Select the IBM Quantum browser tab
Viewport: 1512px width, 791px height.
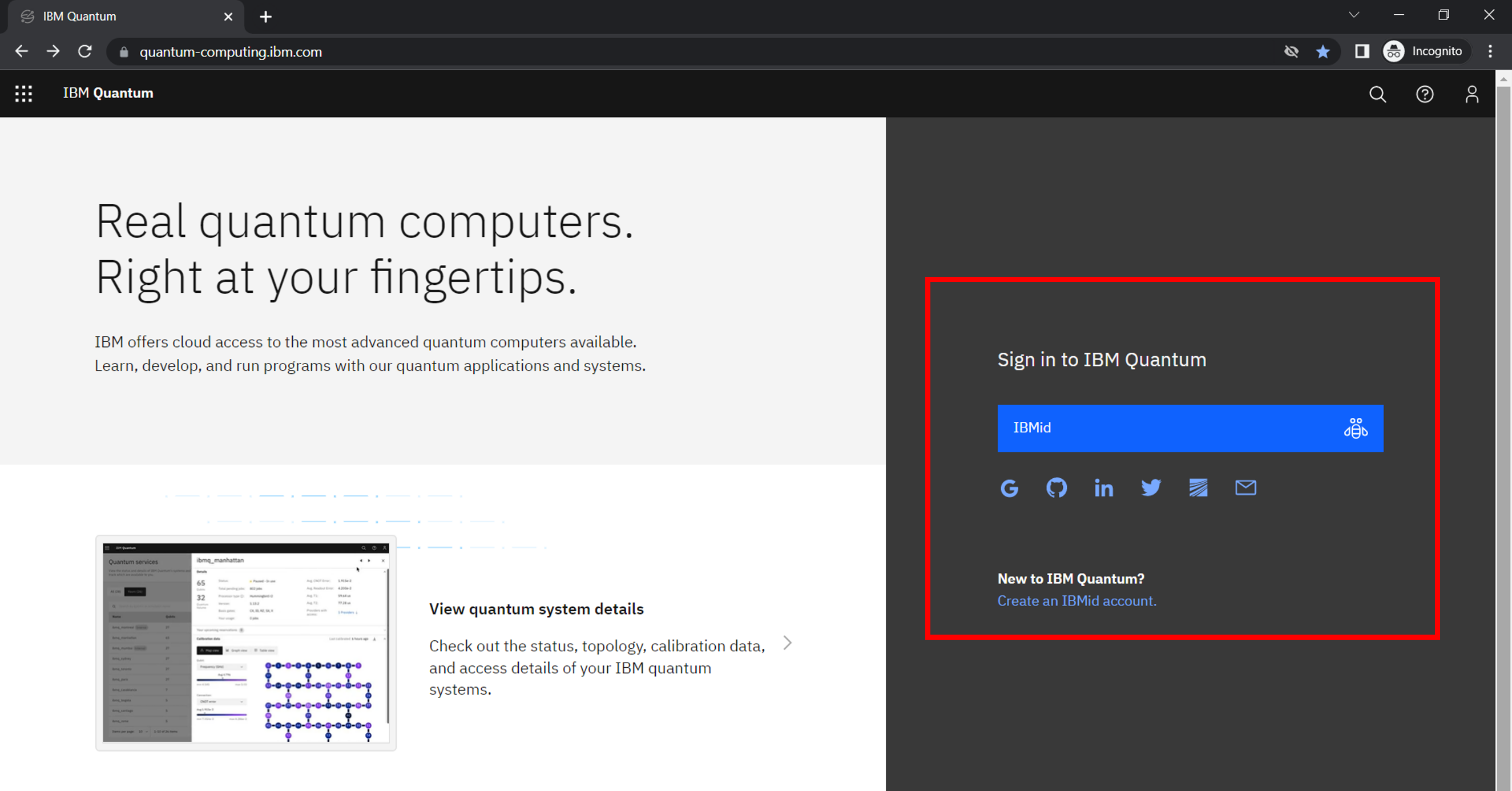click(126, 17)
